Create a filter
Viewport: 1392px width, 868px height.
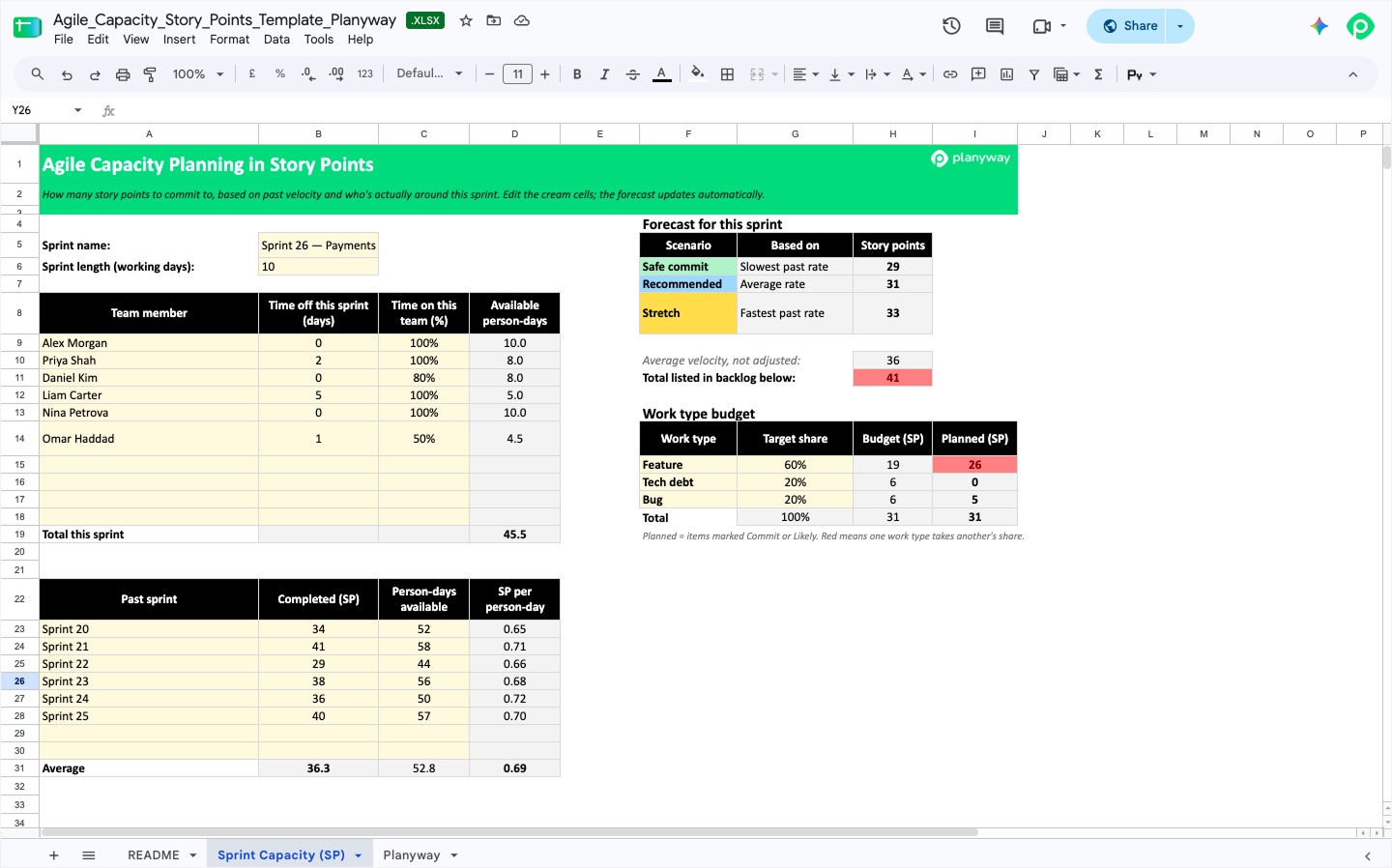(1034, 74)
